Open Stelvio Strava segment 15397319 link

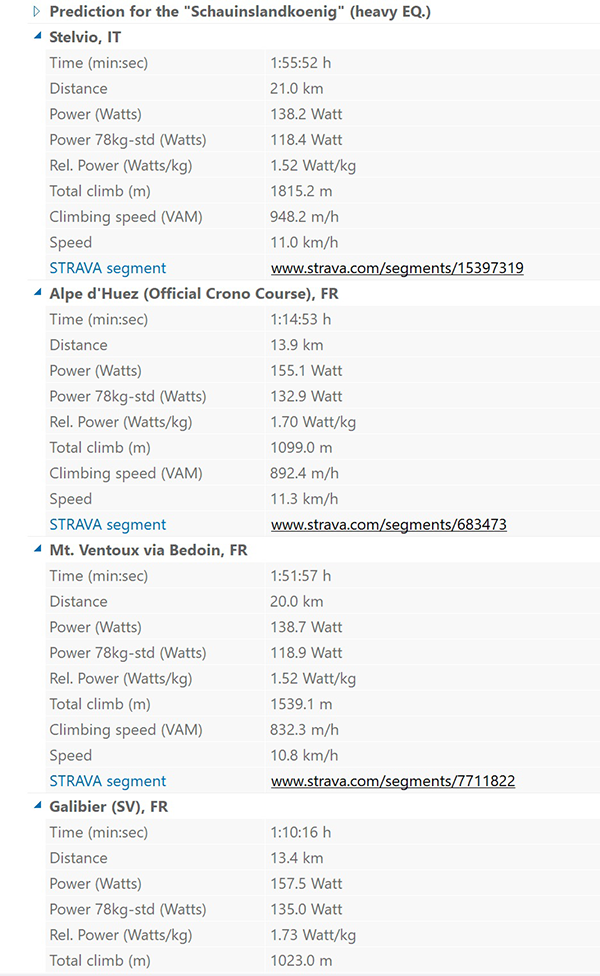(x=397, y=268)
